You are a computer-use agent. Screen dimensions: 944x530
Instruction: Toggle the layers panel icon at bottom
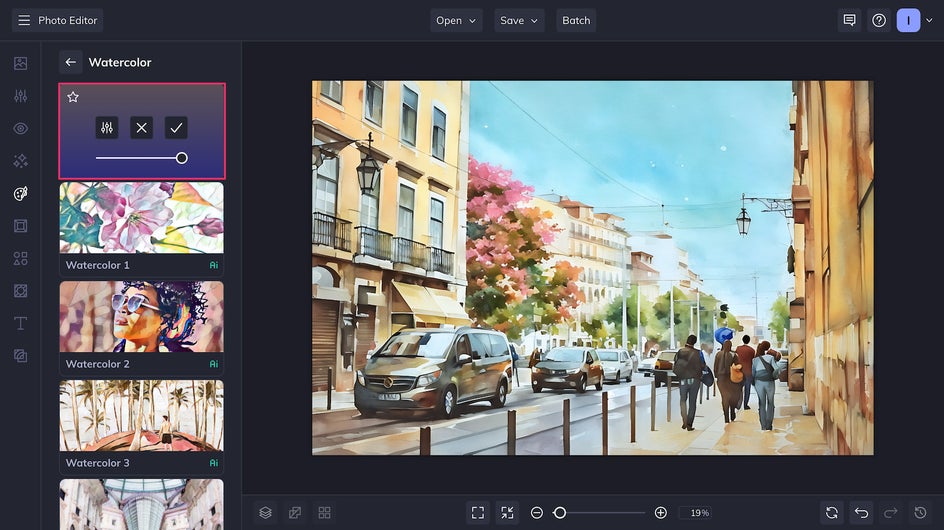click(x=265, y=513)
